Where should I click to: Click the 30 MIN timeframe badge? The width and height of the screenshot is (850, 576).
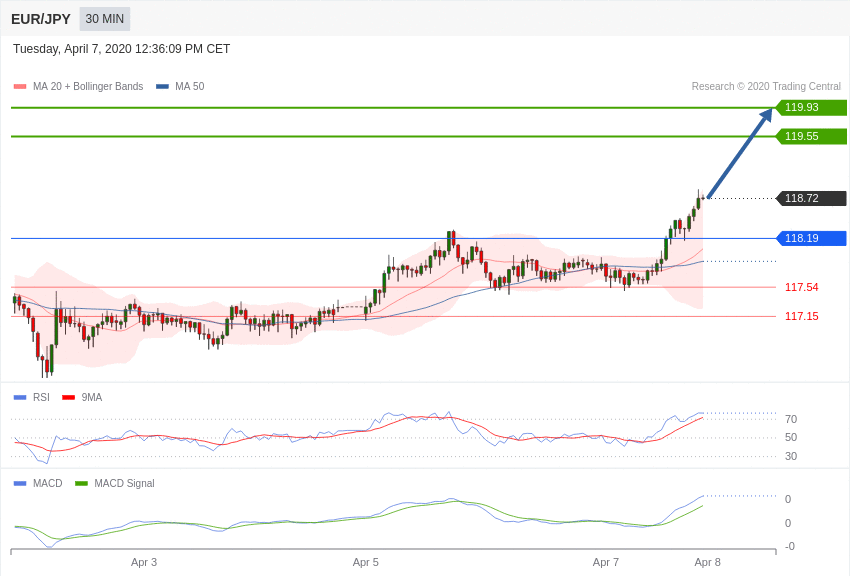pyautogui.click(x=105, y=19)
